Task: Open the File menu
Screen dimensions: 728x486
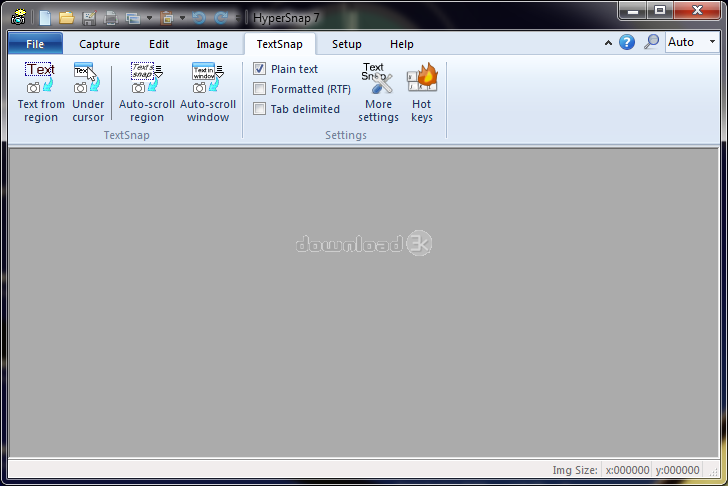Action: point(35,44)
